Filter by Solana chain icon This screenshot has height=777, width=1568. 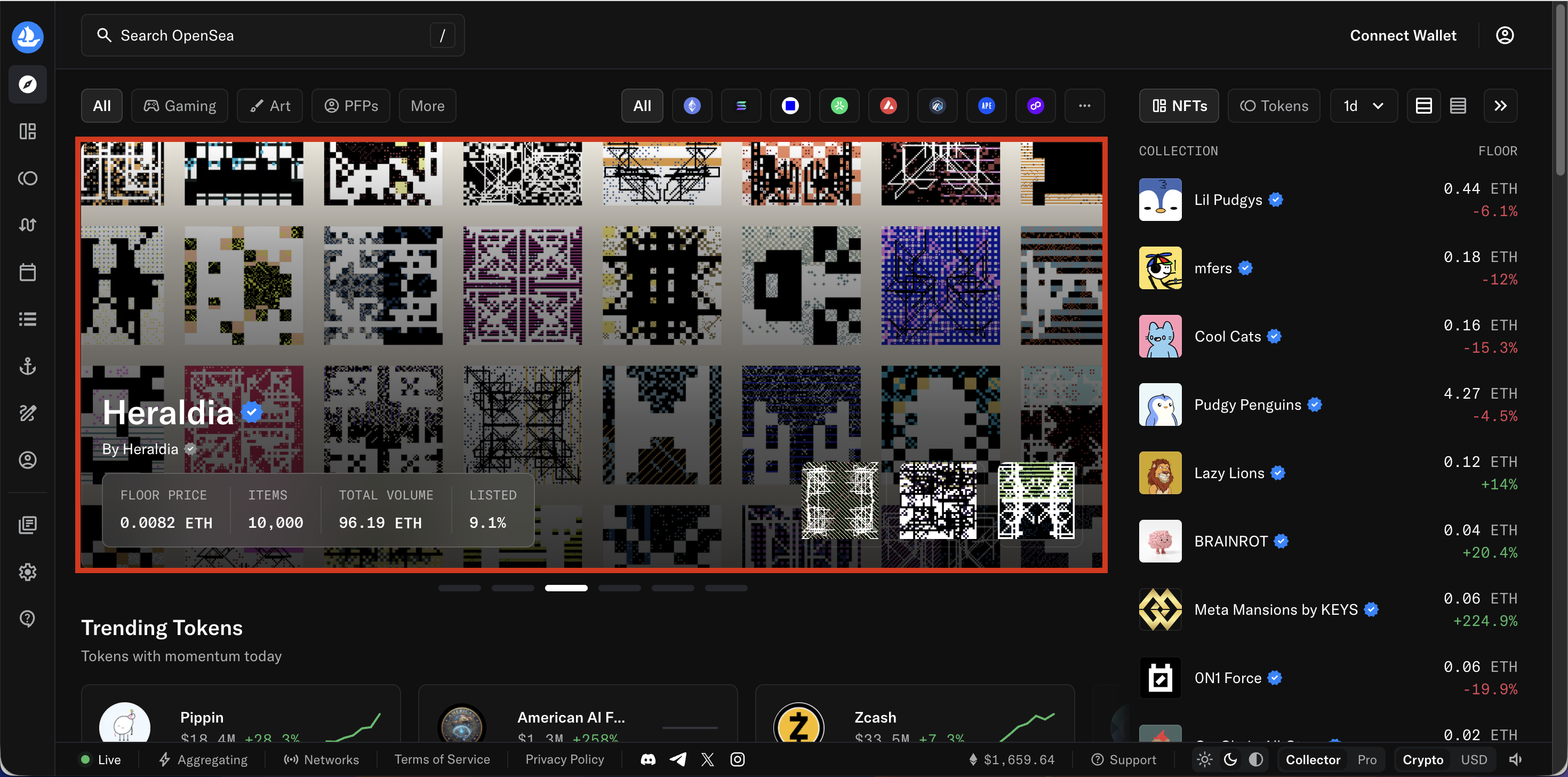(741, 106)
